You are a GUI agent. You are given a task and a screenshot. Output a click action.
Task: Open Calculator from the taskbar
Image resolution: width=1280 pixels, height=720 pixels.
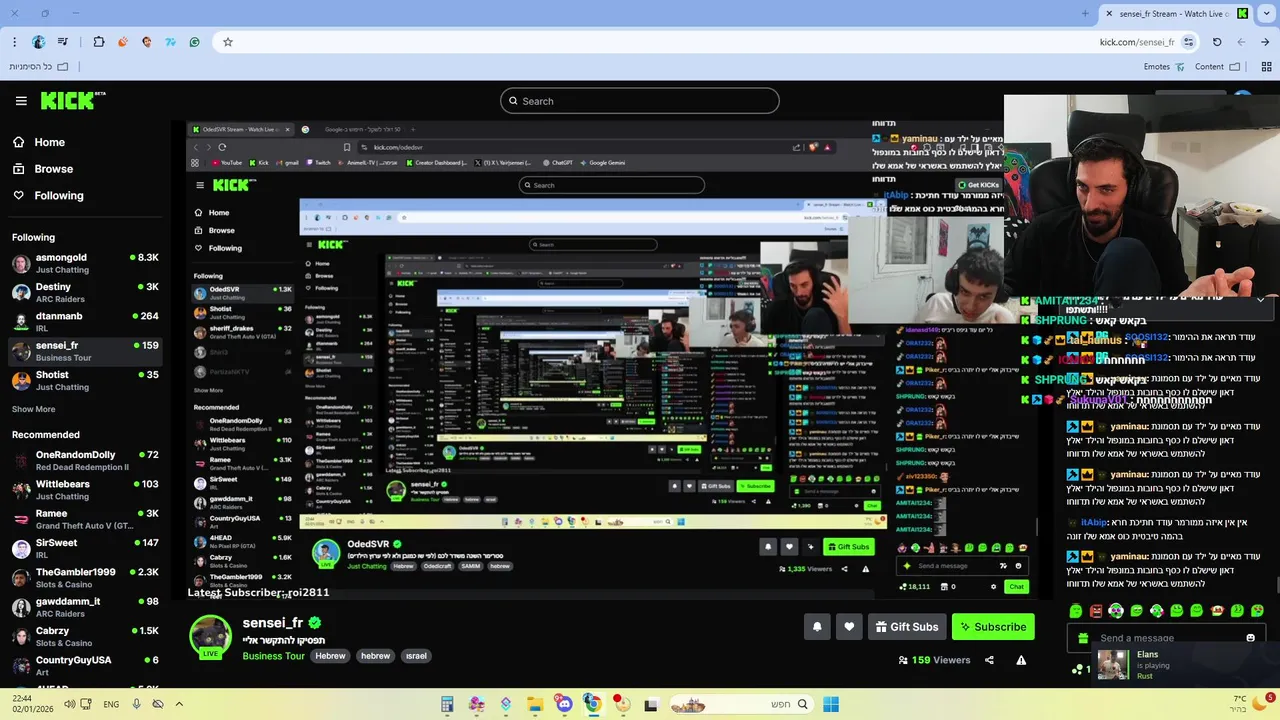(447, 704)
